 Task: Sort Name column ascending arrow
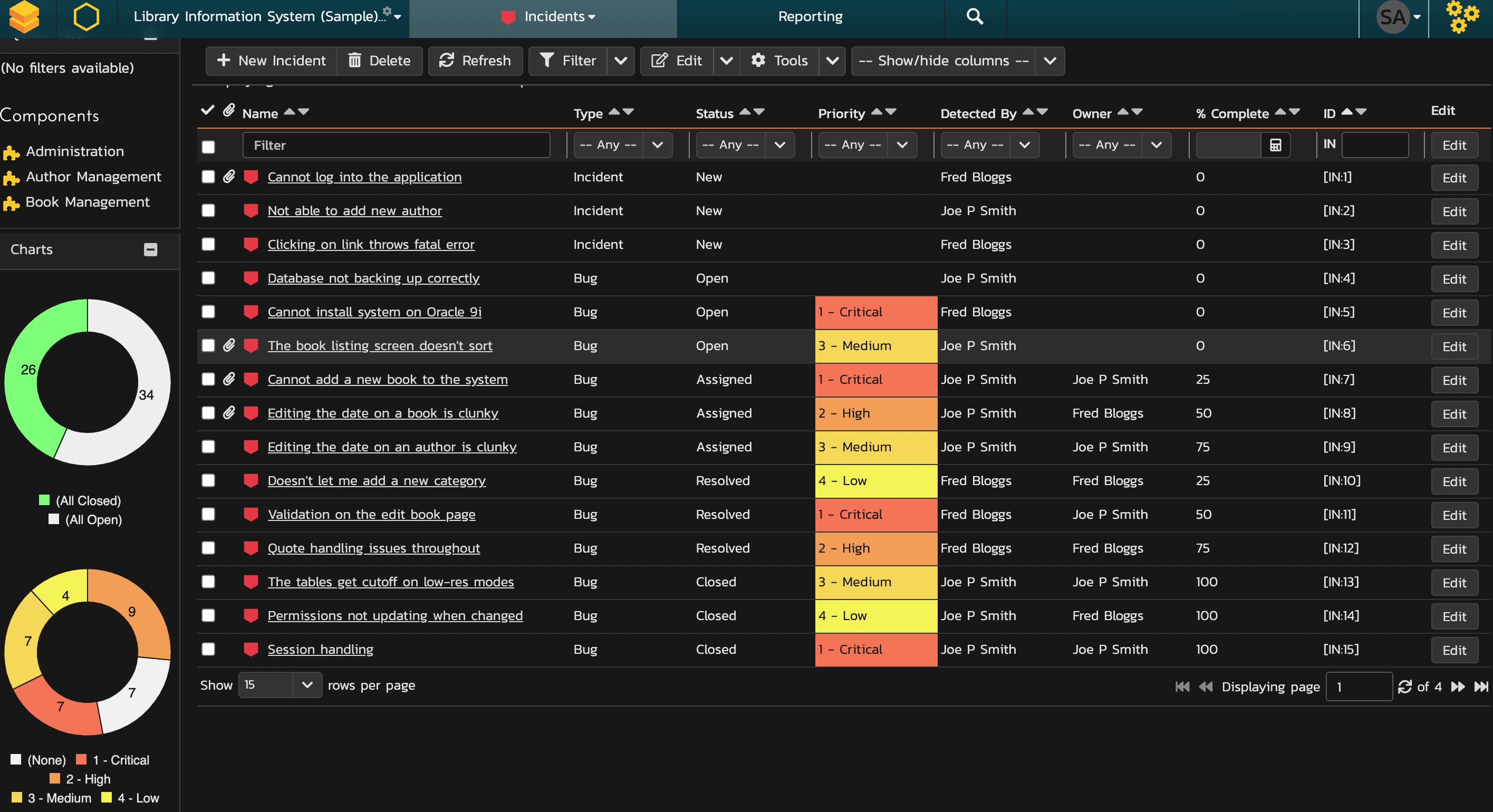289,111
